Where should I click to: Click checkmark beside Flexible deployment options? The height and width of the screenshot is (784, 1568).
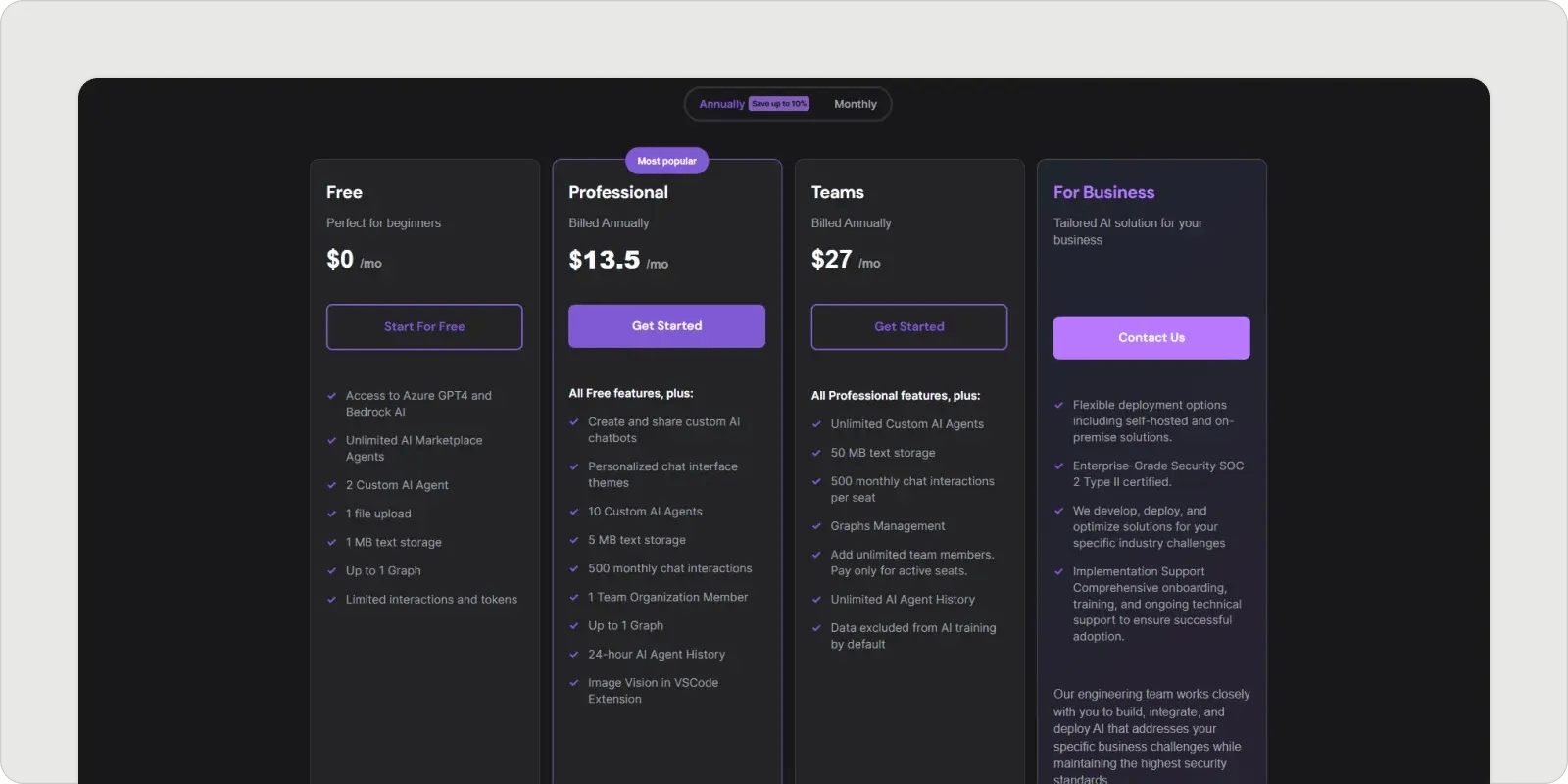pos(1059,405)
